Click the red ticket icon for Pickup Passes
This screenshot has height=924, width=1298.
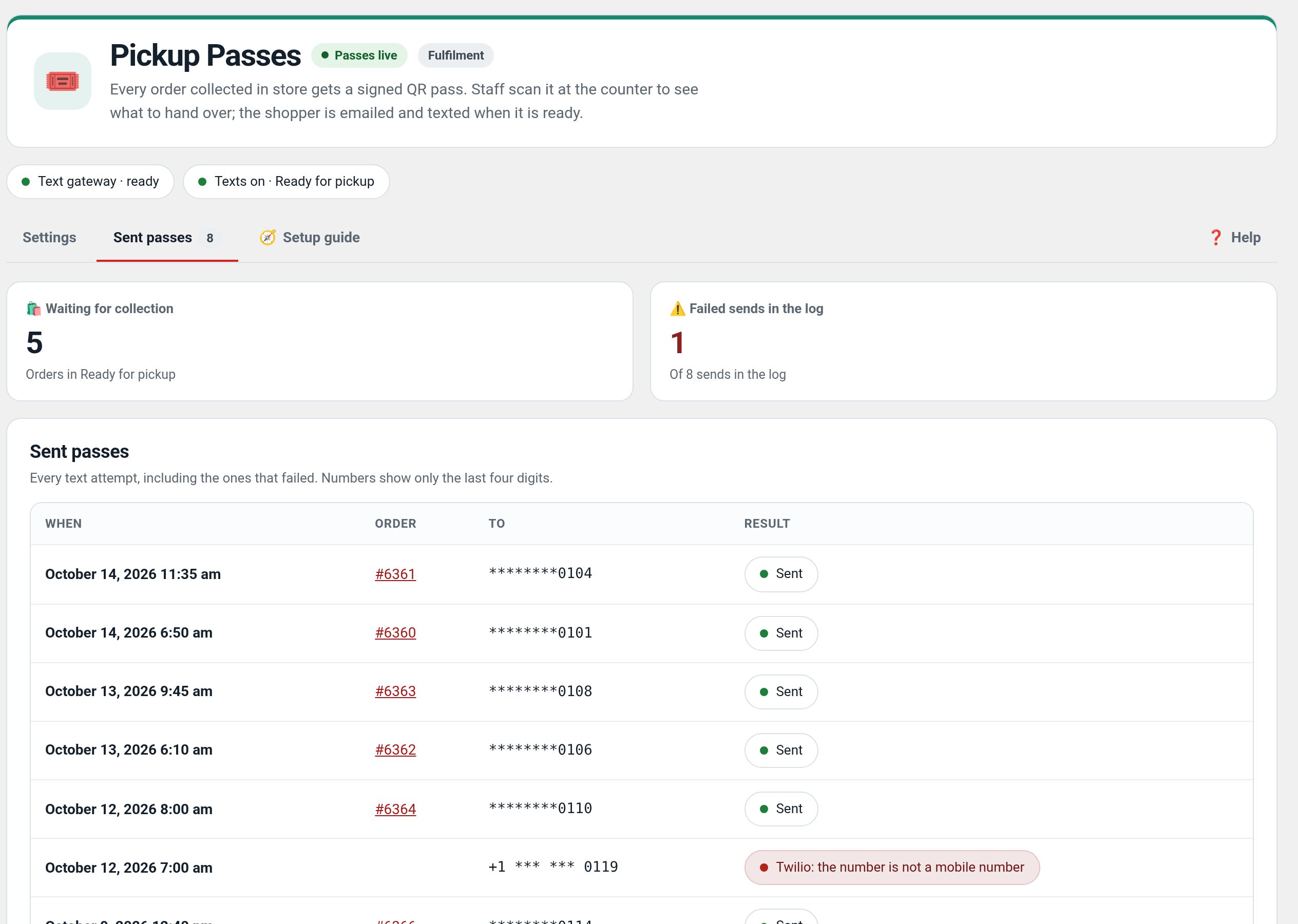coord(63,81)
